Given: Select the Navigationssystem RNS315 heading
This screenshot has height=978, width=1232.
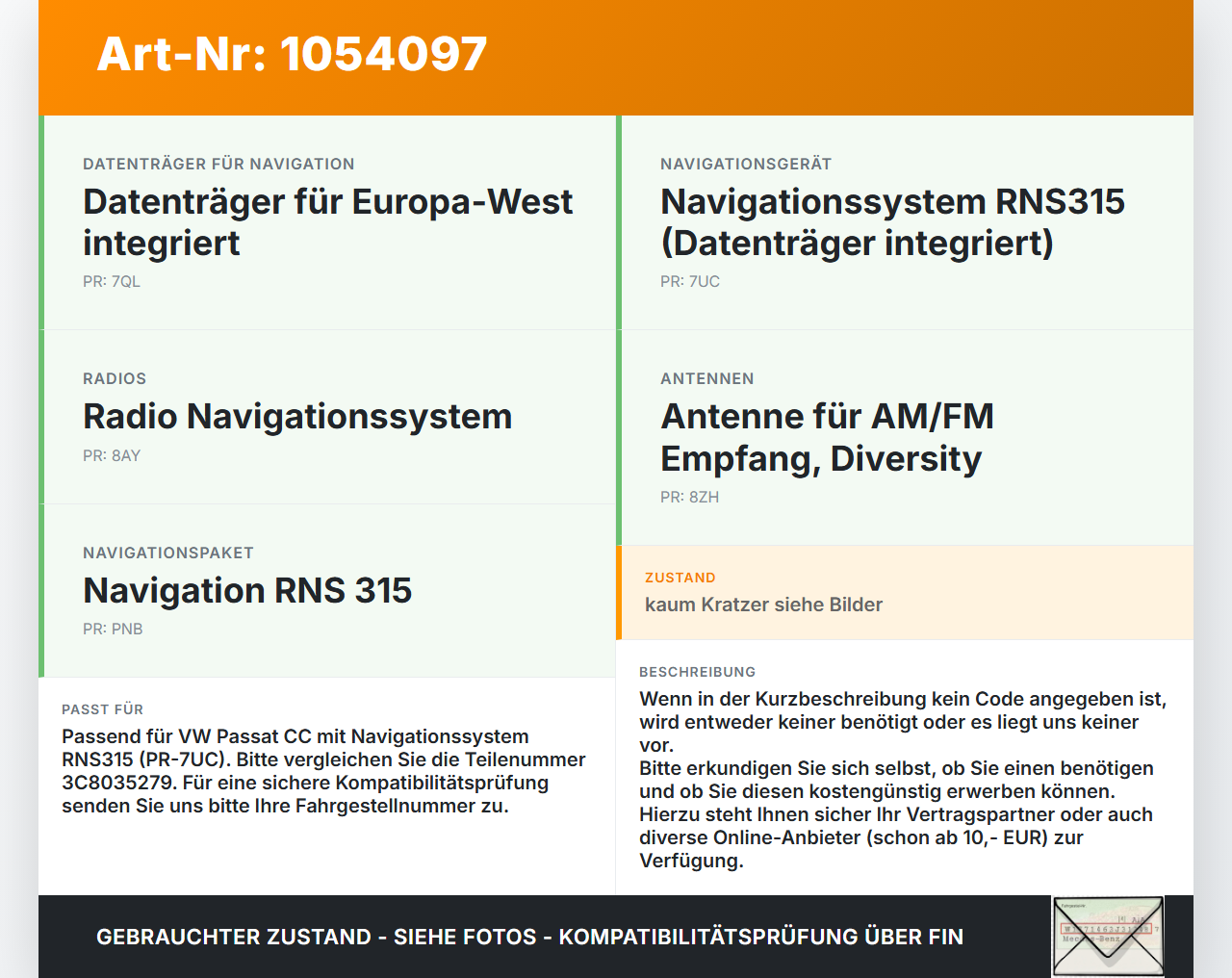Looking at the screenshot, I should point(892,222).
